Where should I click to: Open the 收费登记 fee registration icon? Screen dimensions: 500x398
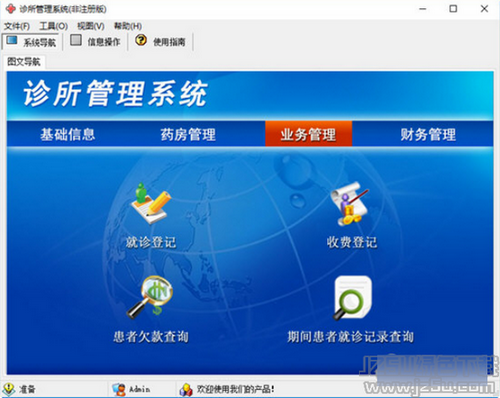click(x=350, y=204)
